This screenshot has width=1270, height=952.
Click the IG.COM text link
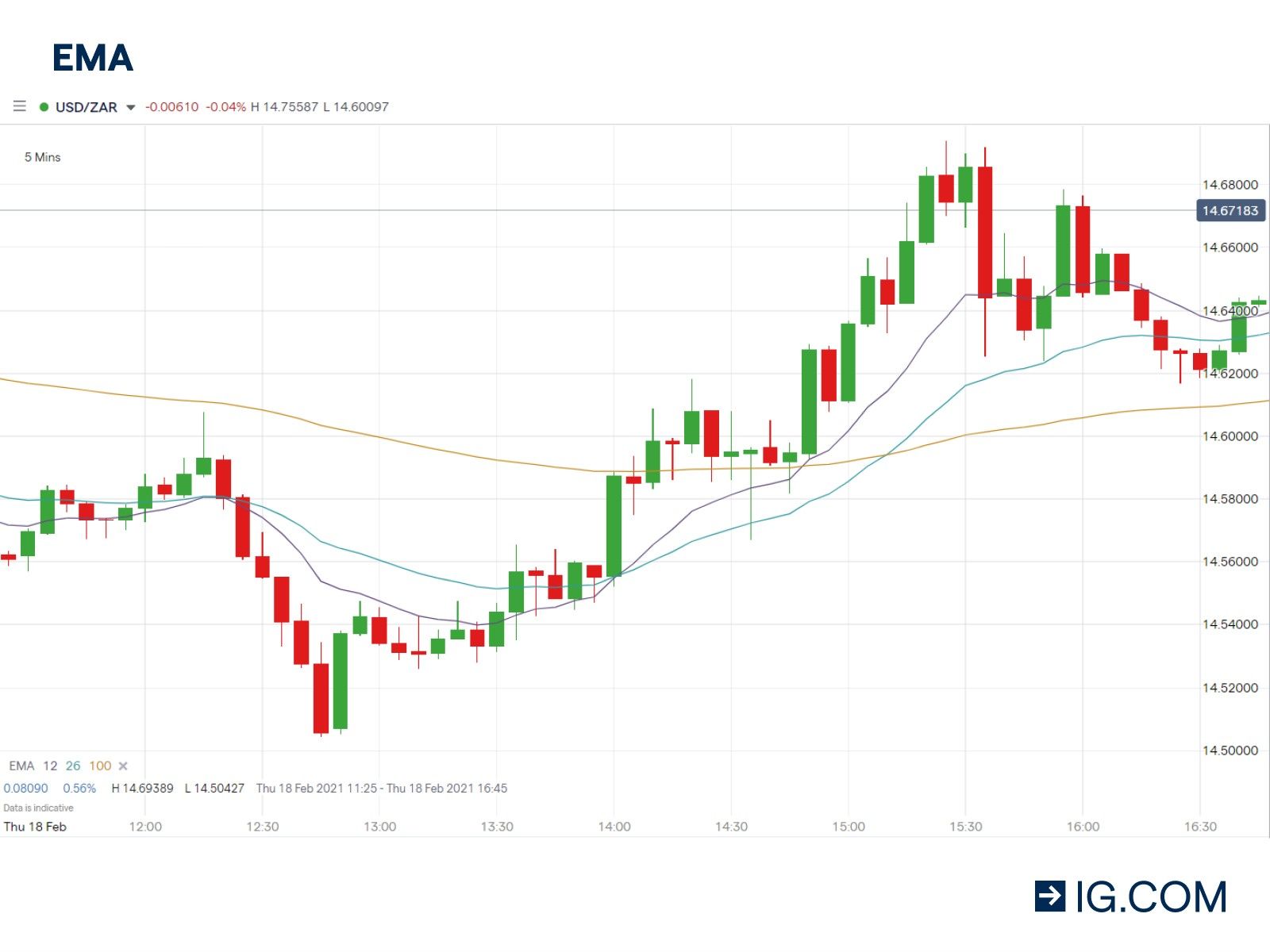click(1150, 897)
